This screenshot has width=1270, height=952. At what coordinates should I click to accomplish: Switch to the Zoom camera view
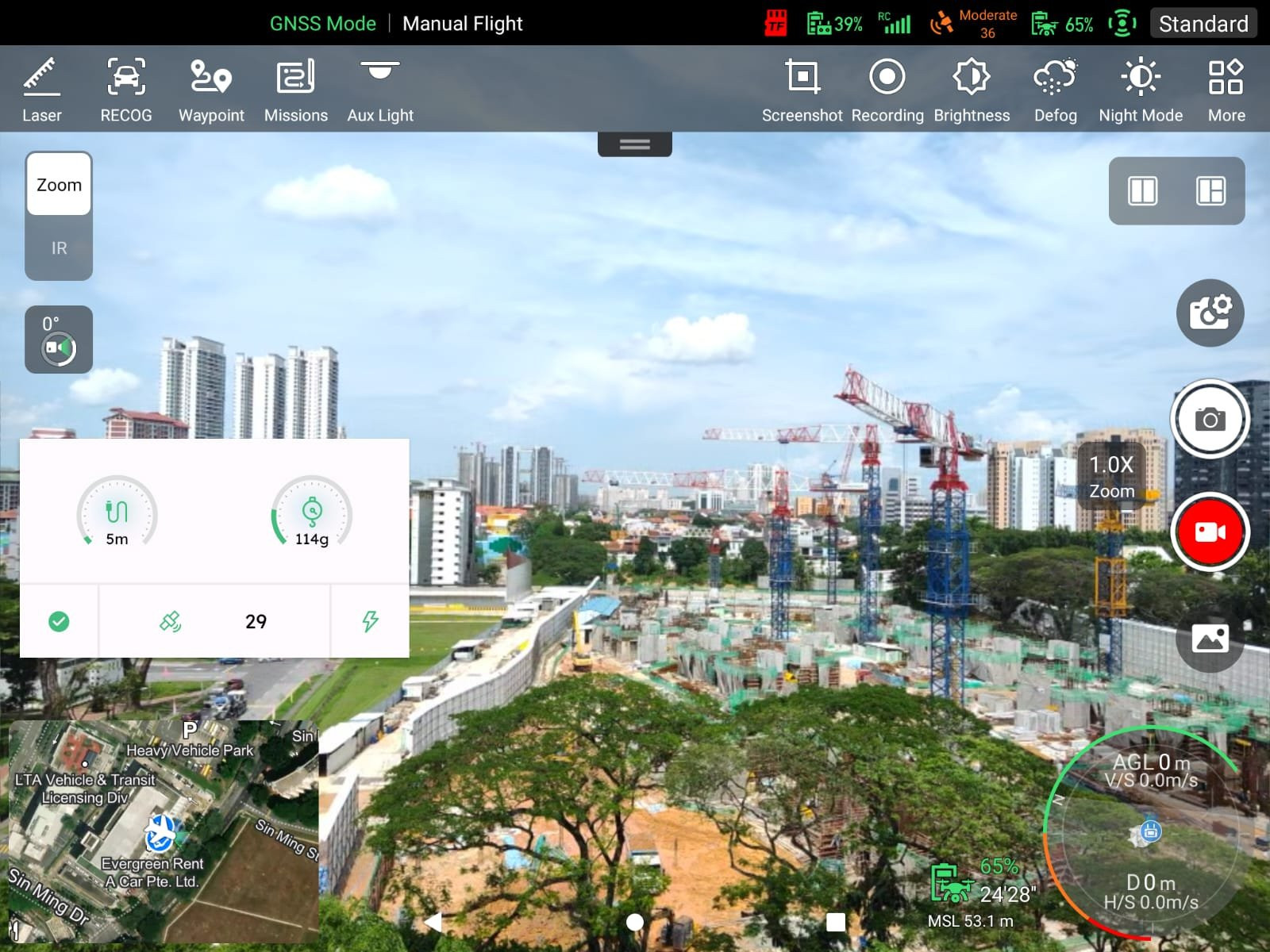[x=59, y=184]
